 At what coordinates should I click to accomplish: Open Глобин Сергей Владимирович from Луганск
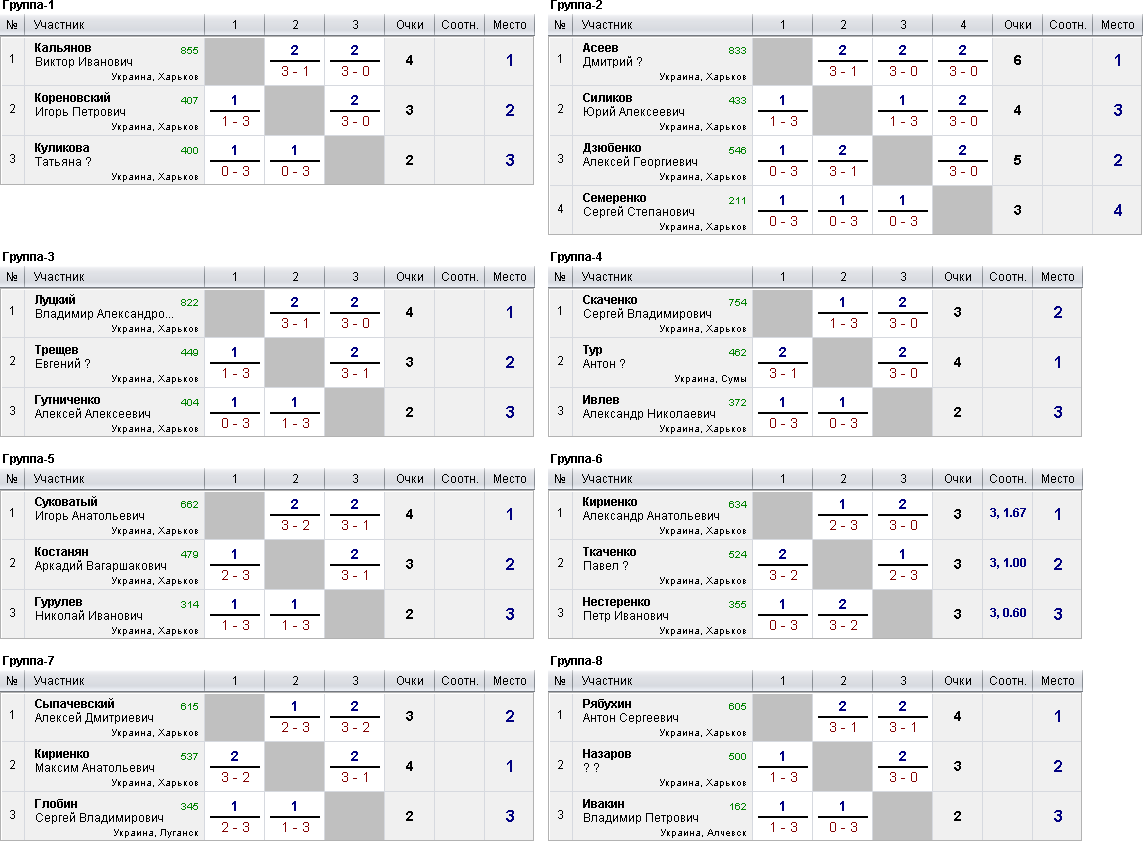tap(99, 811)
